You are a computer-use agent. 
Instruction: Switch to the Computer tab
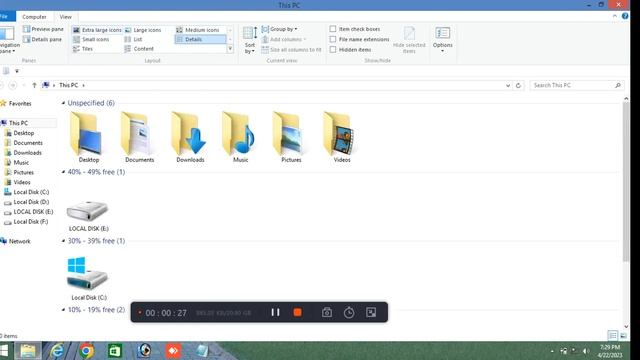[34, 17]
